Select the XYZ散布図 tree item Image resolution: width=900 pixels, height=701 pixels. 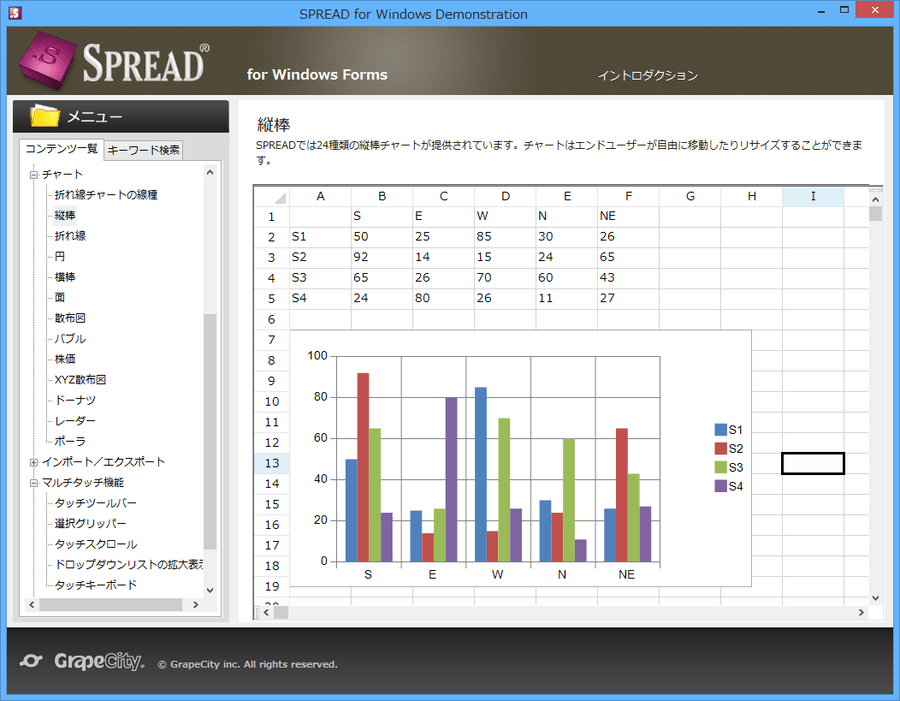coord(80,379)
